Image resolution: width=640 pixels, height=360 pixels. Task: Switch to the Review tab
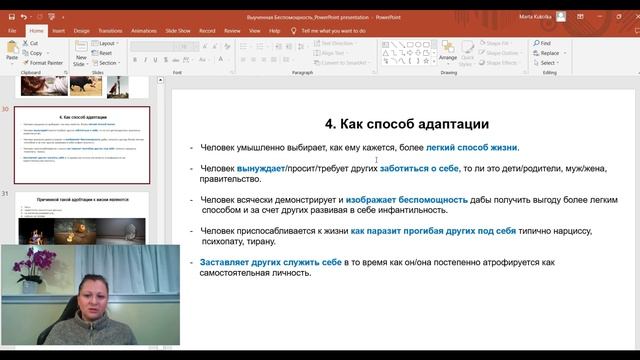tap(232, 31)
